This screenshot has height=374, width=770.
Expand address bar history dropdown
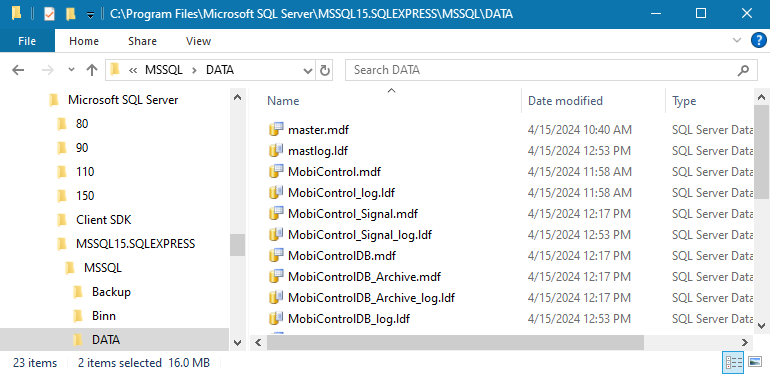[308, 71]
